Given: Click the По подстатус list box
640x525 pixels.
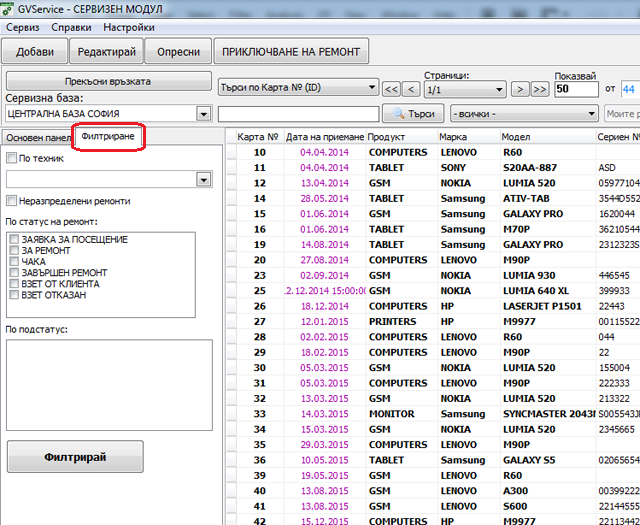Looking at the screenshot, I should (x=109, y=385).
